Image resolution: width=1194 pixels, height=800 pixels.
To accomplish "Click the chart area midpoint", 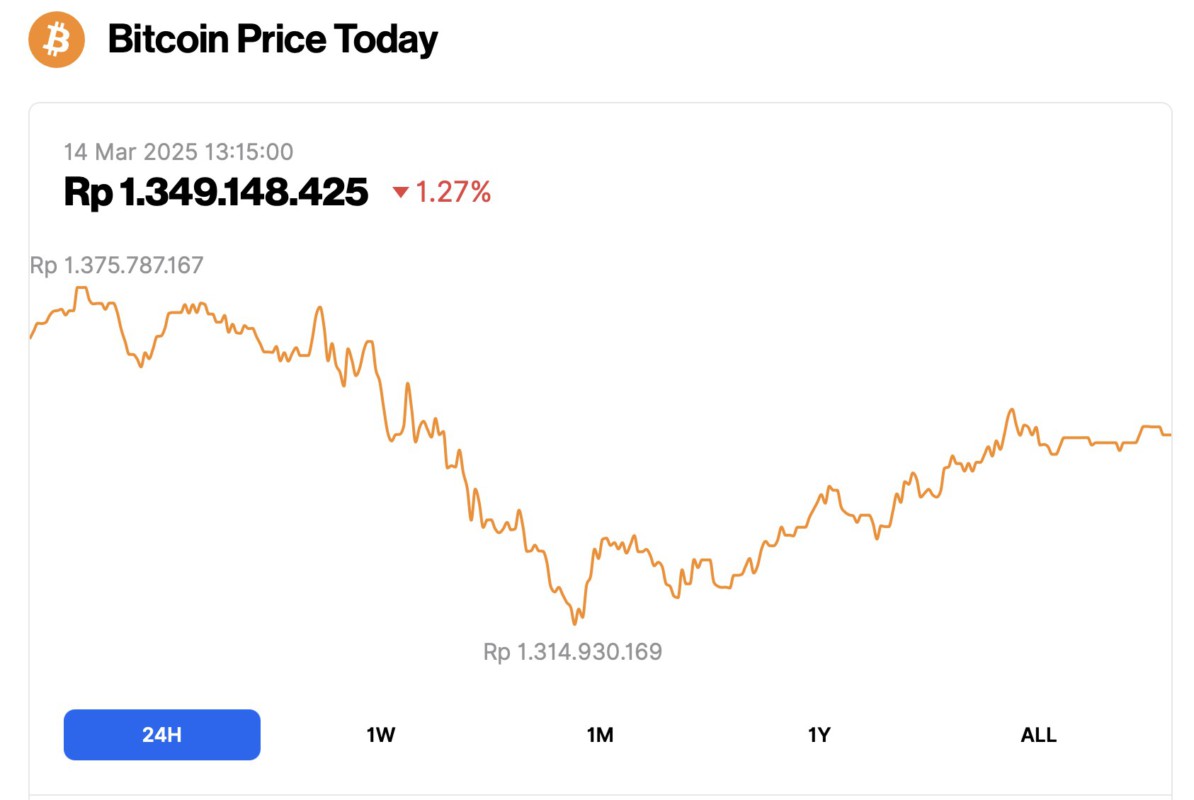I will click(x=600, y=450).
